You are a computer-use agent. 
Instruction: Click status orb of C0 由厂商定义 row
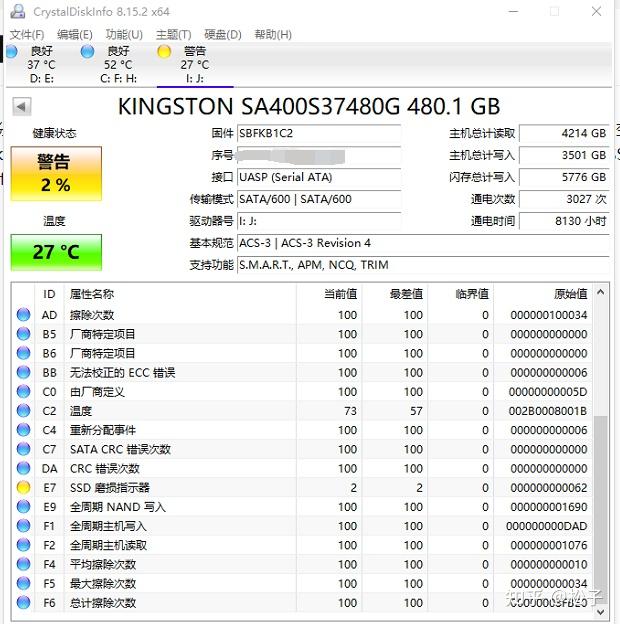click(23, 392)
